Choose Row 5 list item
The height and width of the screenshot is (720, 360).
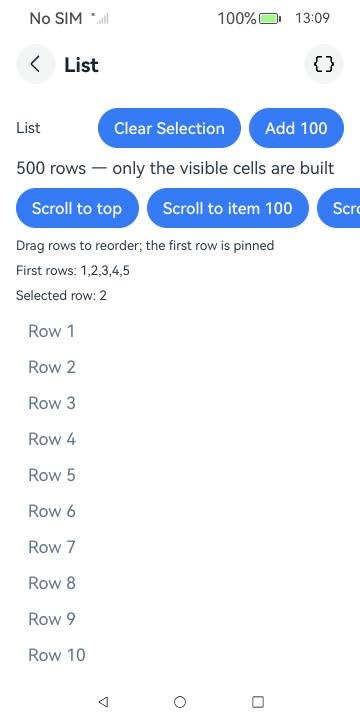[x=180, y=475]
